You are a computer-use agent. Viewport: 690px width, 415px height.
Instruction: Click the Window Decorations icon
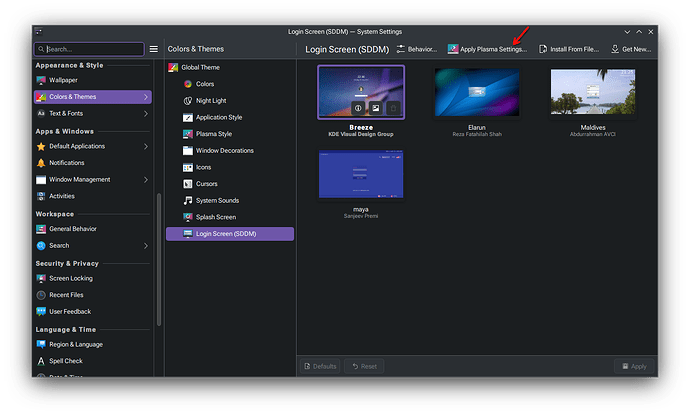pyautogui.click(x=188, y=151)
